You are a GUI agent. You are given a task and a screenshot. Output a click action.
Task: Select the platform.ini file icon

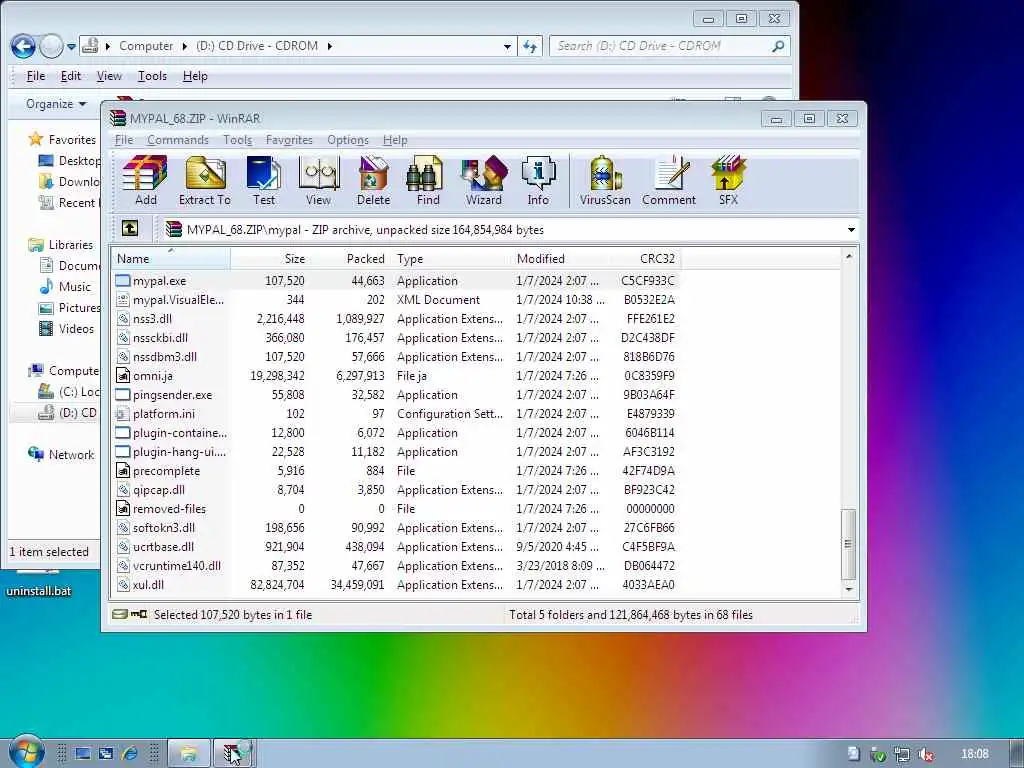tap(123, 413)
